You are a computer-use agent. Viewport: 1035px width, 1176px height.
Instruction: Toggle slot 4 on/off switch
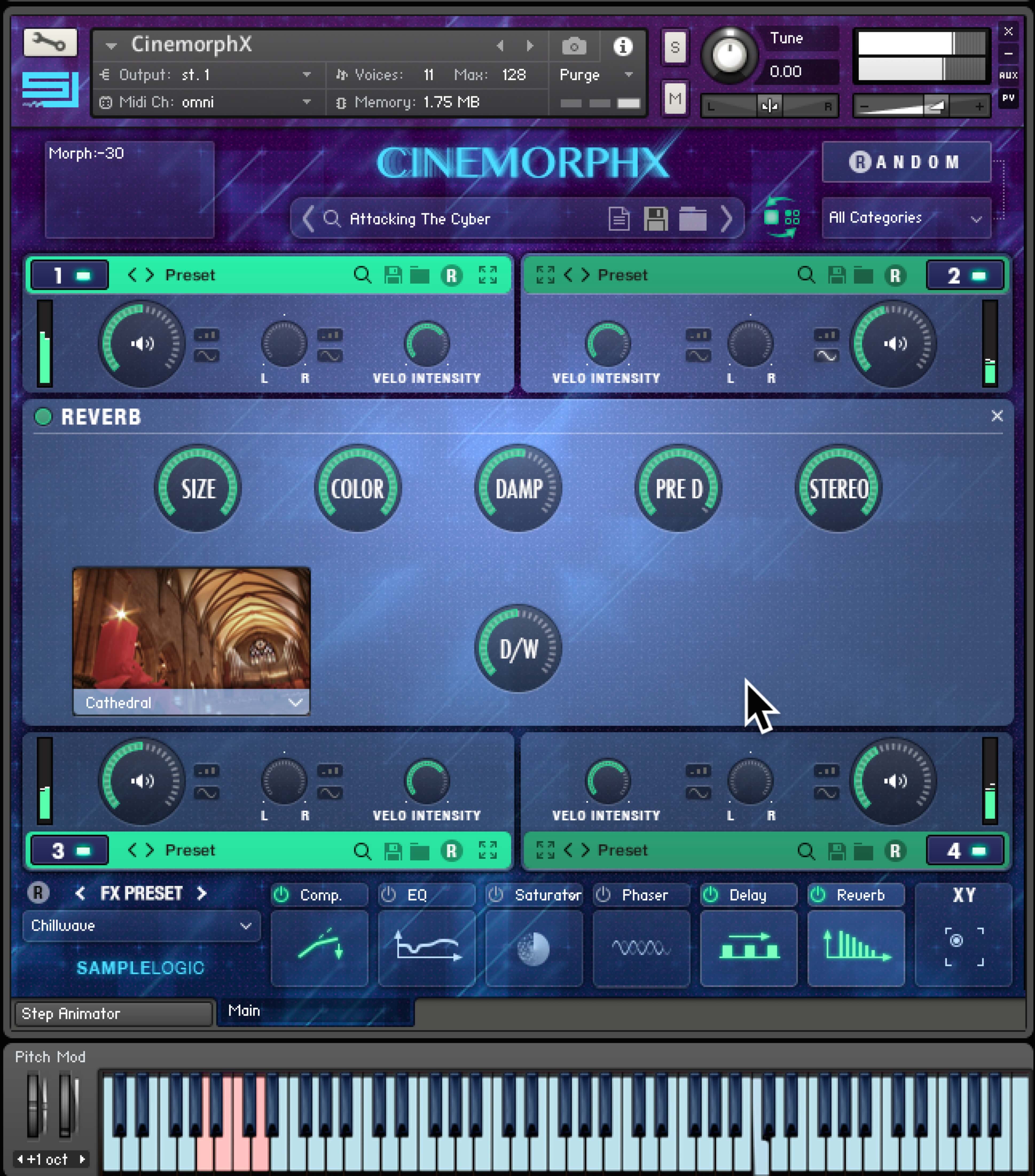click(979, 851)
